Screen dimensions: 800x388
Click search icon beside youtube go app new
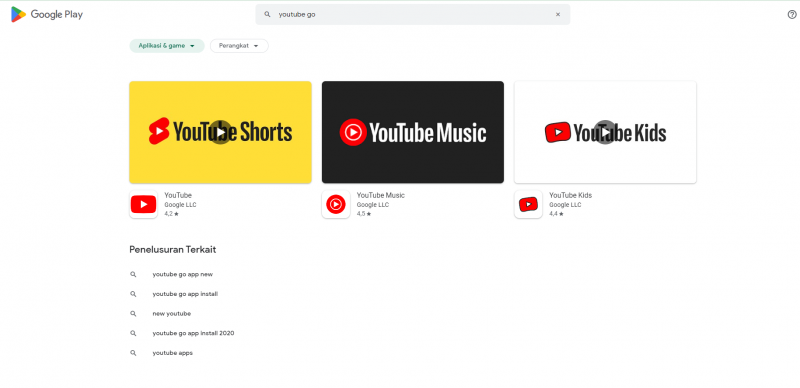(x=133, y=275)
